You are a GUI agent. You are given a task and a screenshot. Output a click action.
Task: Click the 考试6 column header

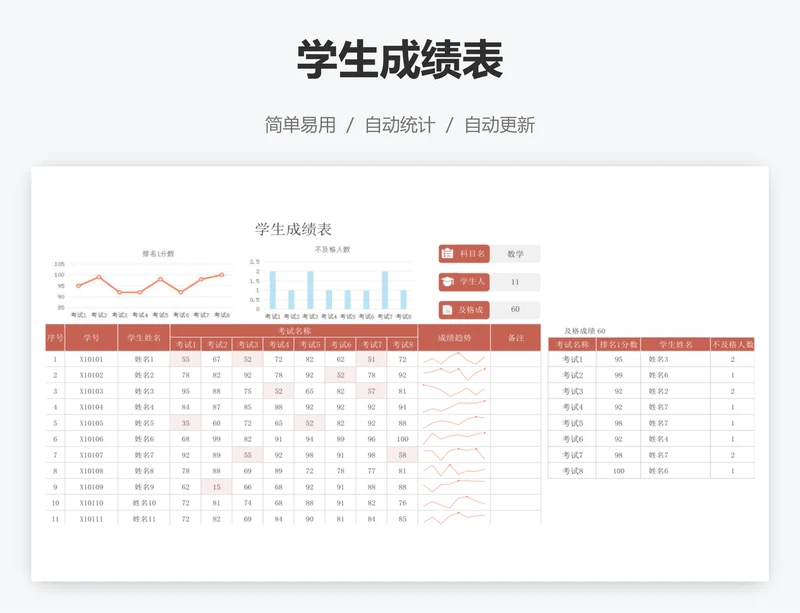click(x=340, y=345)
